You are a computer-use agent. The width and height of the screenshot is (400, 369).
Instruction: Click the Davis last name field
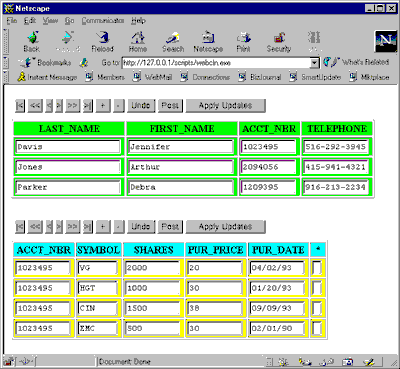click(x=68, y=147)
